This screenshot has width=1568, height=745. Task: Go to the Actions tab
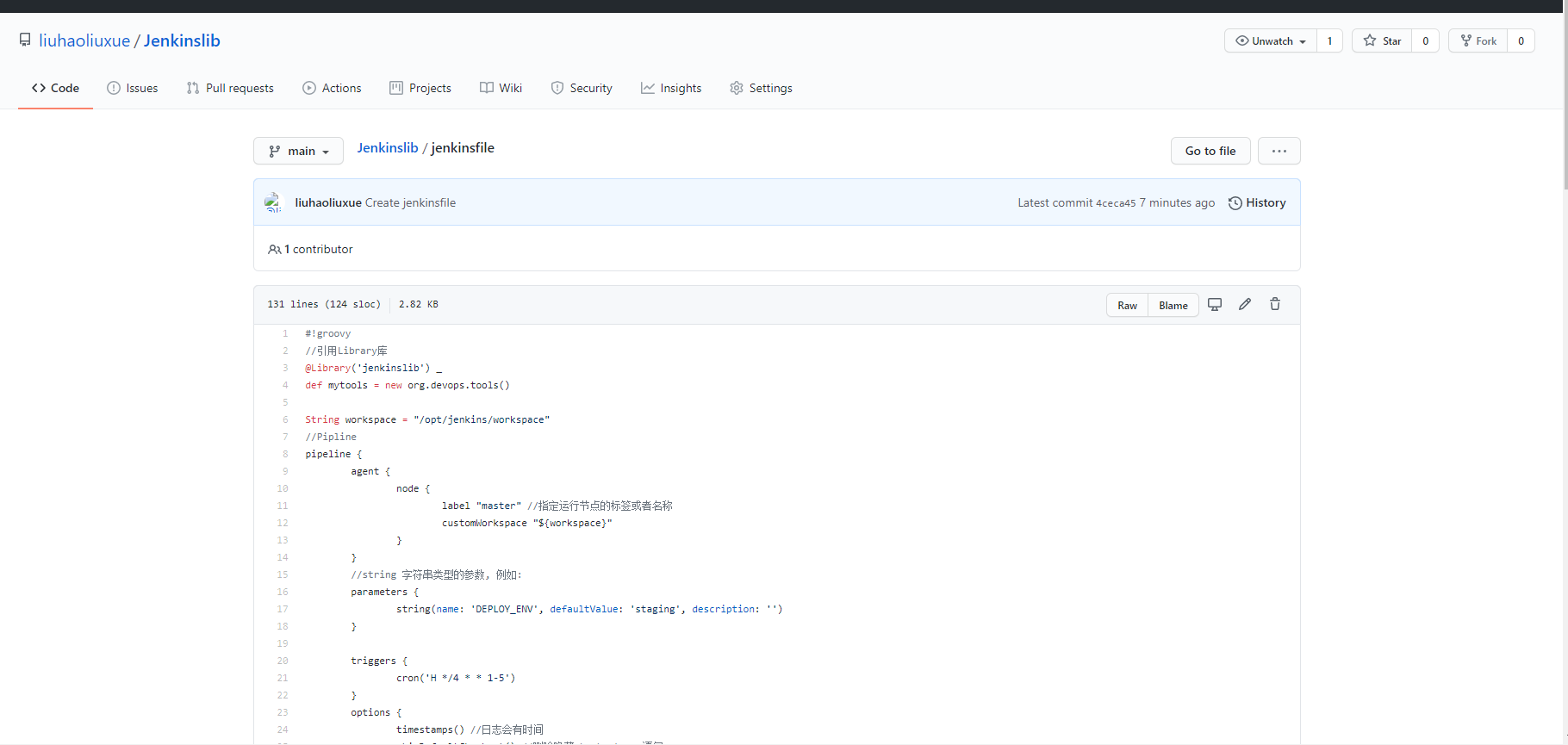pyautogui.click(x=332, y=88)
